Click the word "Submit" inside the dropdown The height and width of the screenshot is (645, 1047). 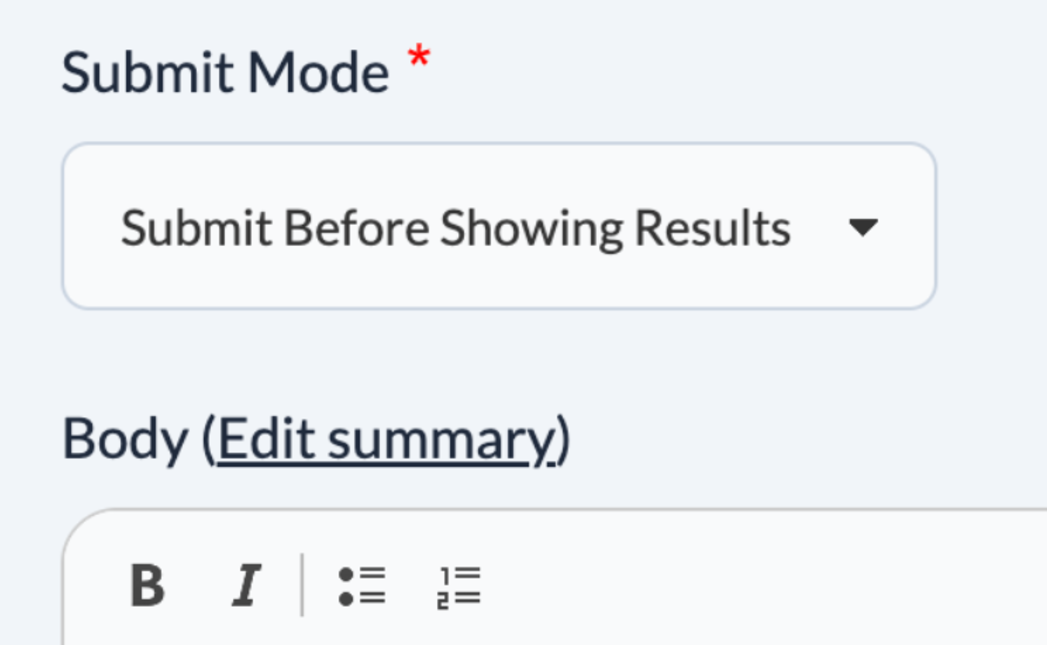click(196, 229)
